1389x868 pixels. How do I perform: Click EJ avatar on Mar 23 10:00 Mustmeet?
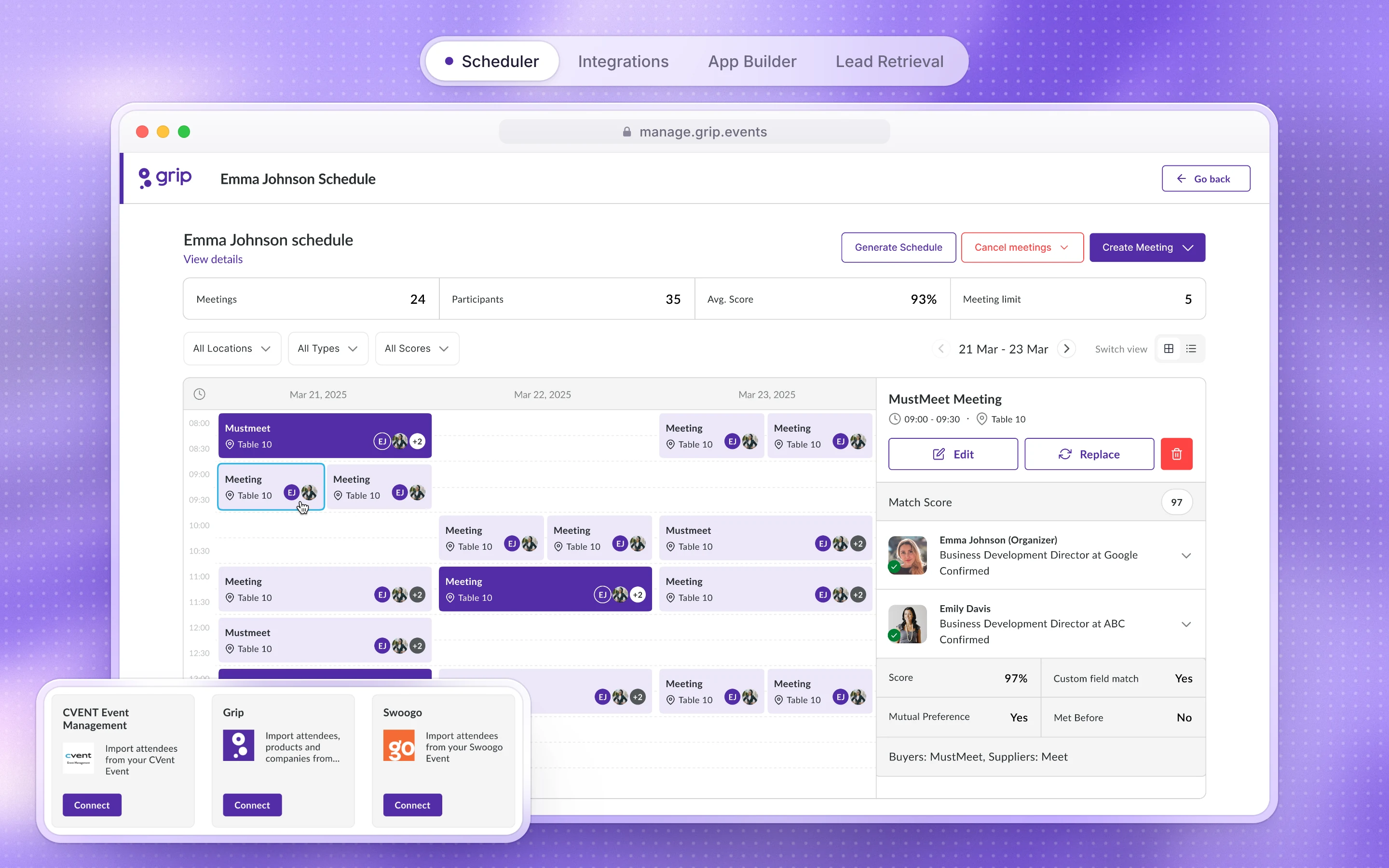click(x=822, y=543)
